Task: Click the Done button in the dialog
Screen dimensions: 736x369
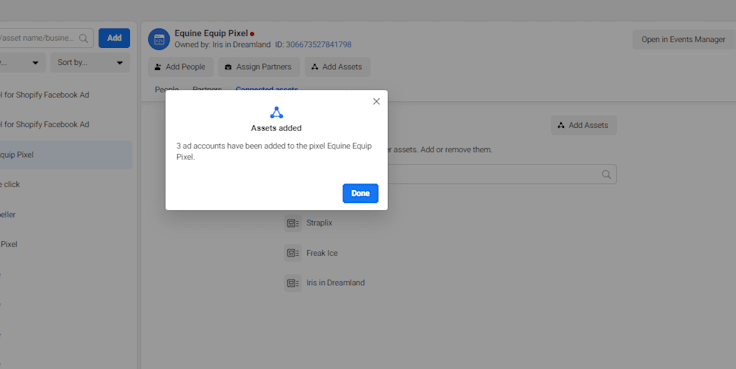Action: [360, 193]
